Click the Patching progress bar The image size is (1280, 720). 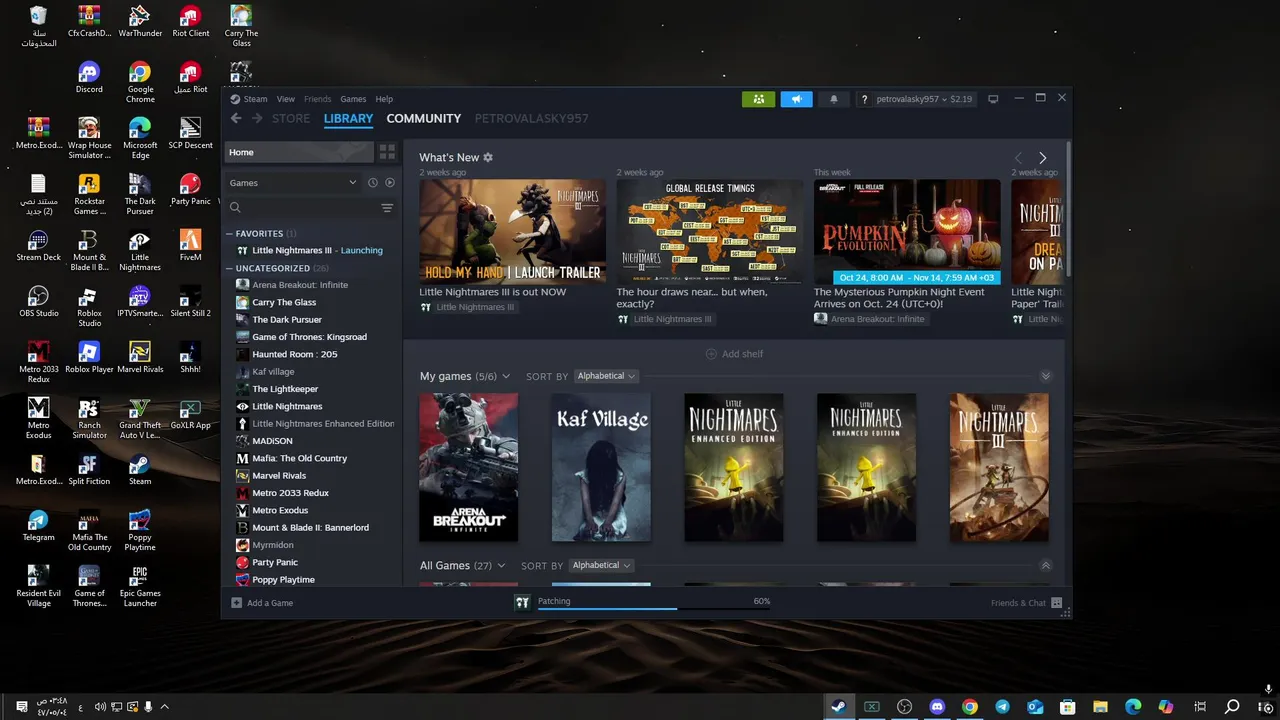pos(654,607)
